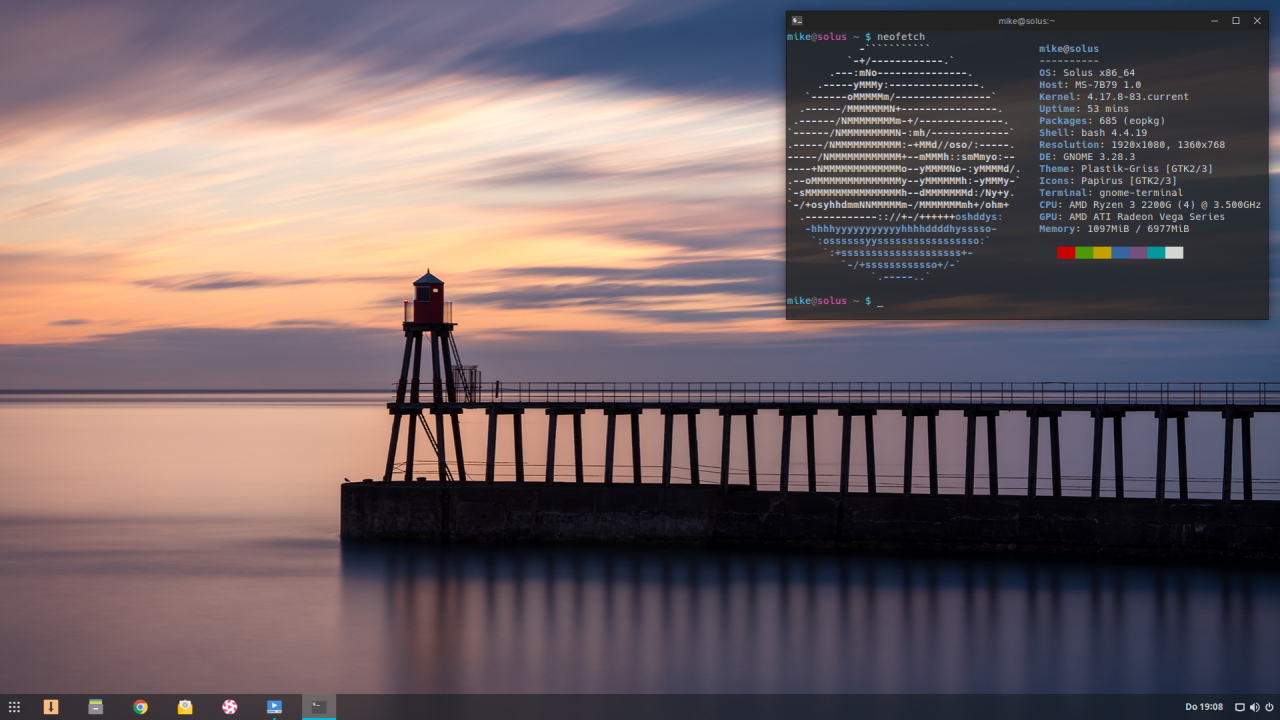Click the Theme: Plastik-Griss line
Image resolution: width=1280 pixels, height=720 pixels.
pyautogui.click(x=1126, y=169)
